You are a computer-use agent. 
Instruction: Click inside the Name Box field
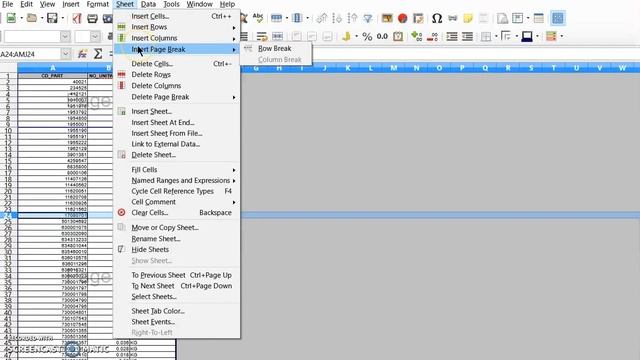pos(30,54)
